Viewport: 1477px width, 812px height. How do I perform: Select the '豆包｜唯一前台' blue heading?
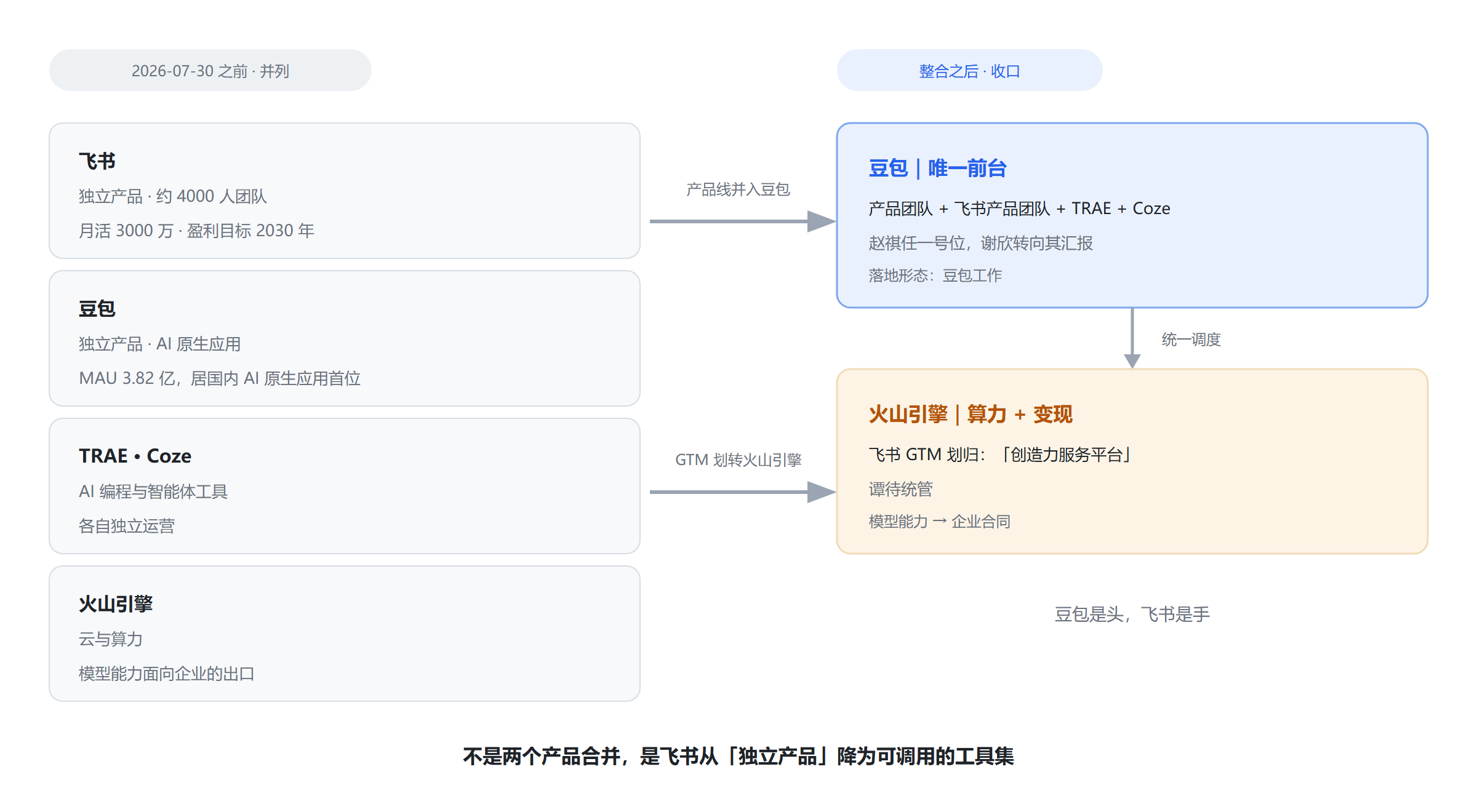click(x=937, y=168)
